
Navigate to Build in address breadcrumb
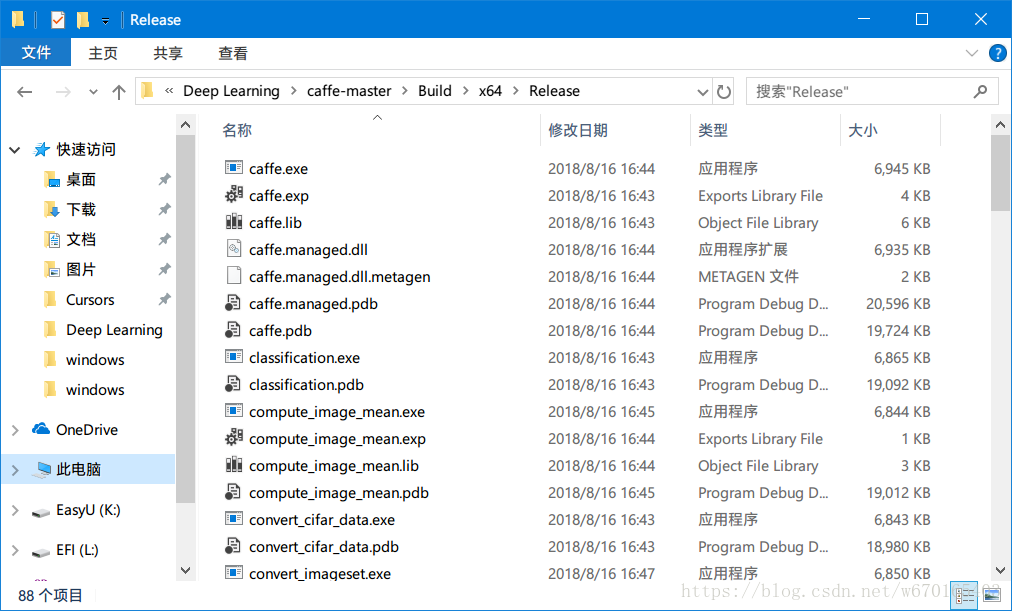pyautogui.click(x=435, y=91)
